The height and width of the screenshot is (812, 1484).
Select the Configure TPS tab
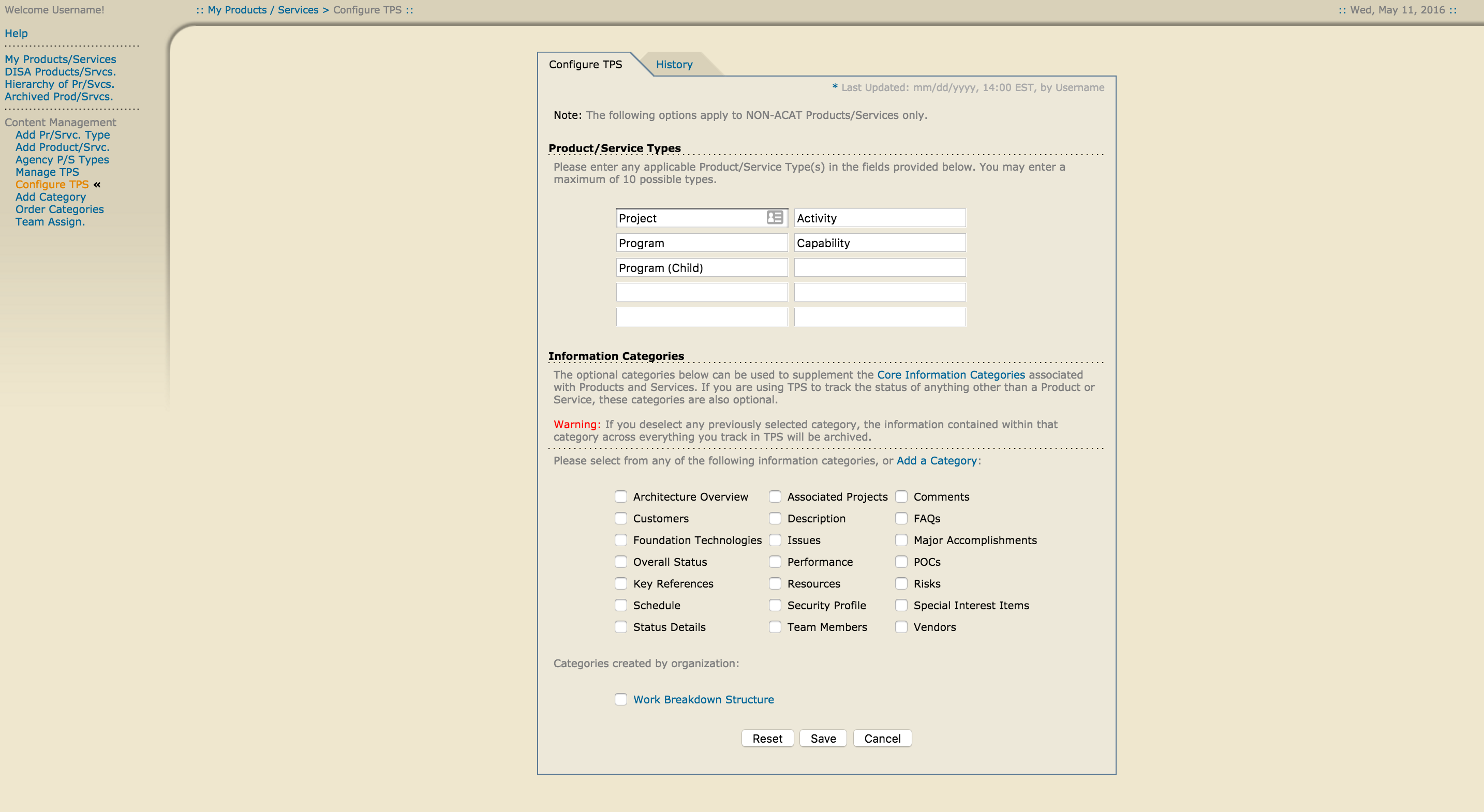pos(585,65)
